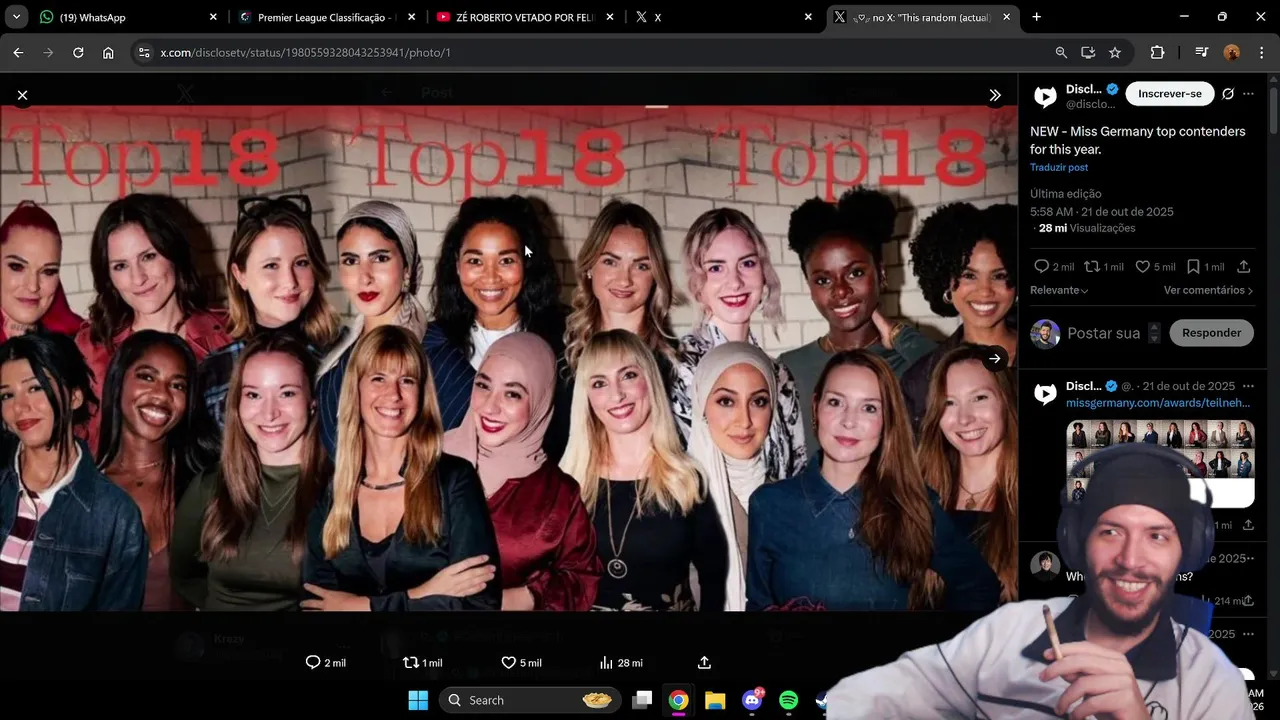Switch to ZÉ ROBERTO VETADO YouTube tab
This screenshot has height=720, width=1280.
tap(526, 17)
